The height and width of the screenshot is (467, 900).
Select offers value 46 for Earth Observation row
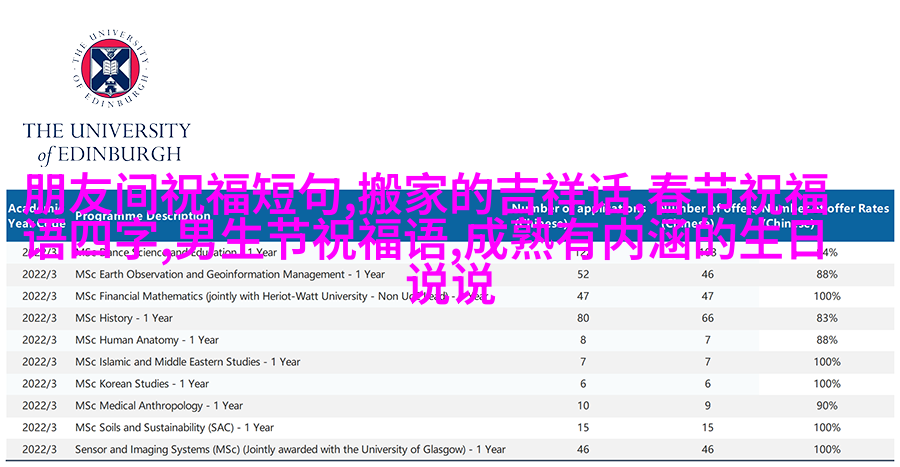click(708, 274)
